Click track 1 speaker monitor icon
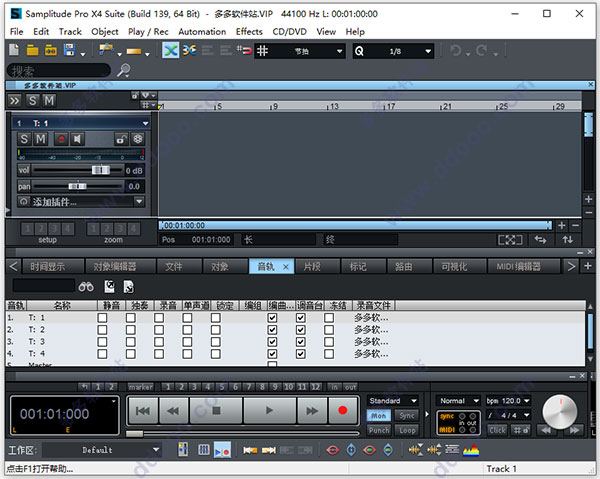Viewport: 600px width, 479px height. [x=77, y=139]
